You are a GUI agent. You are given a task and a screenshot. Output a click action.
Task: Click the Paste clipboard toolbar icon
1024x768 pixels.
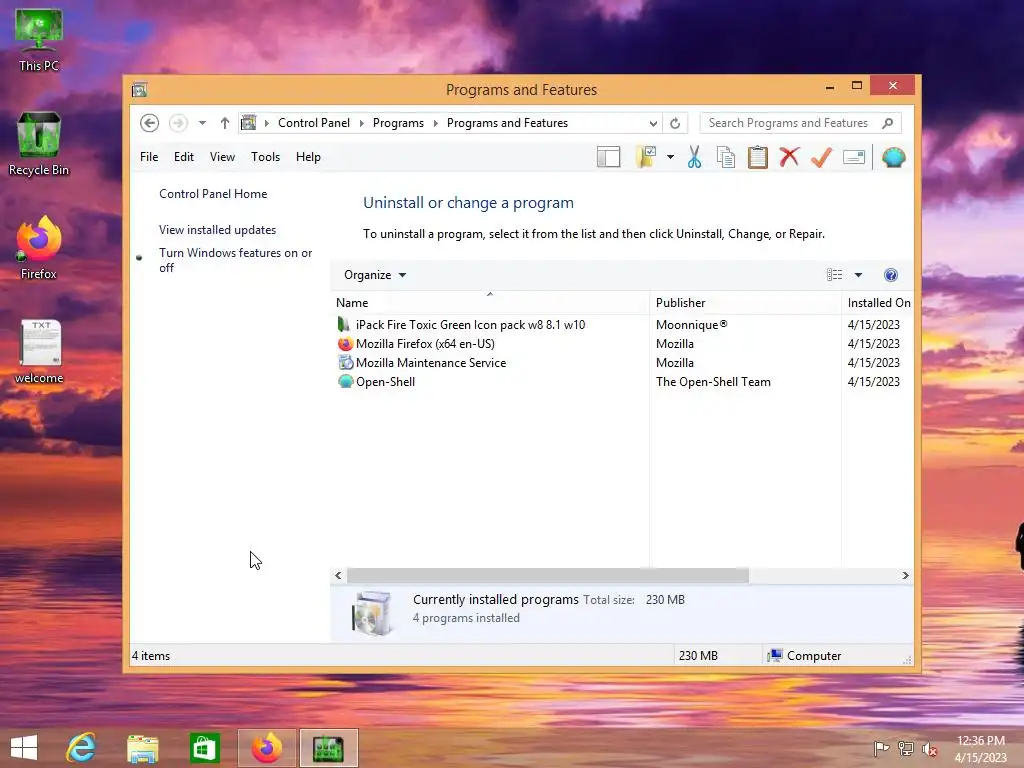[758, 157]
